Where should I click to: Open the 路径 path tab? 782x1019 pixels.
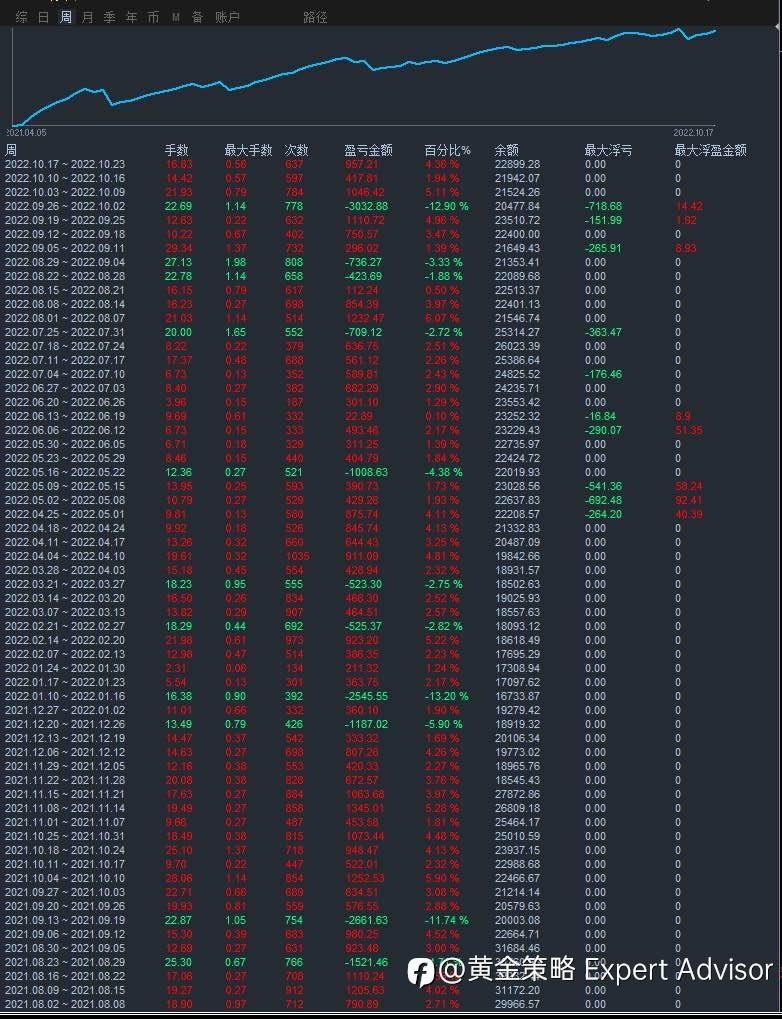click(x=315, y=18)
